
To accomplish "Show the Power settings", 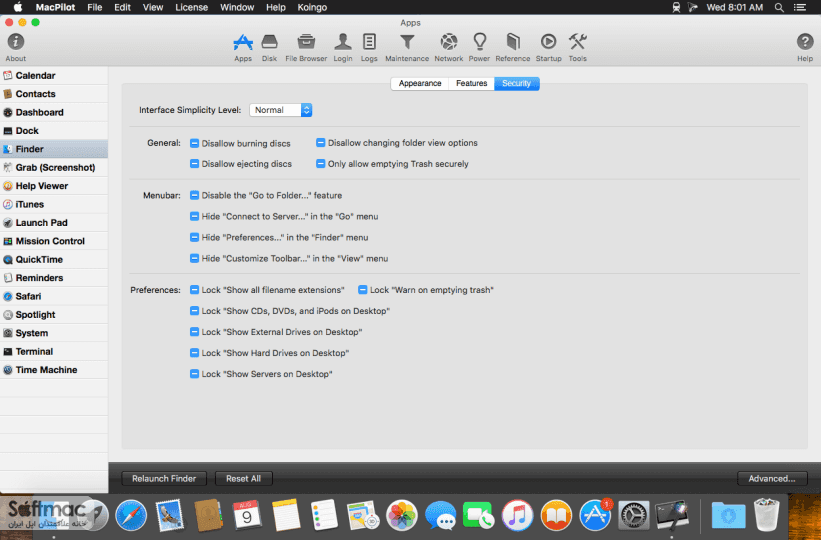I will tap(479, 48).
